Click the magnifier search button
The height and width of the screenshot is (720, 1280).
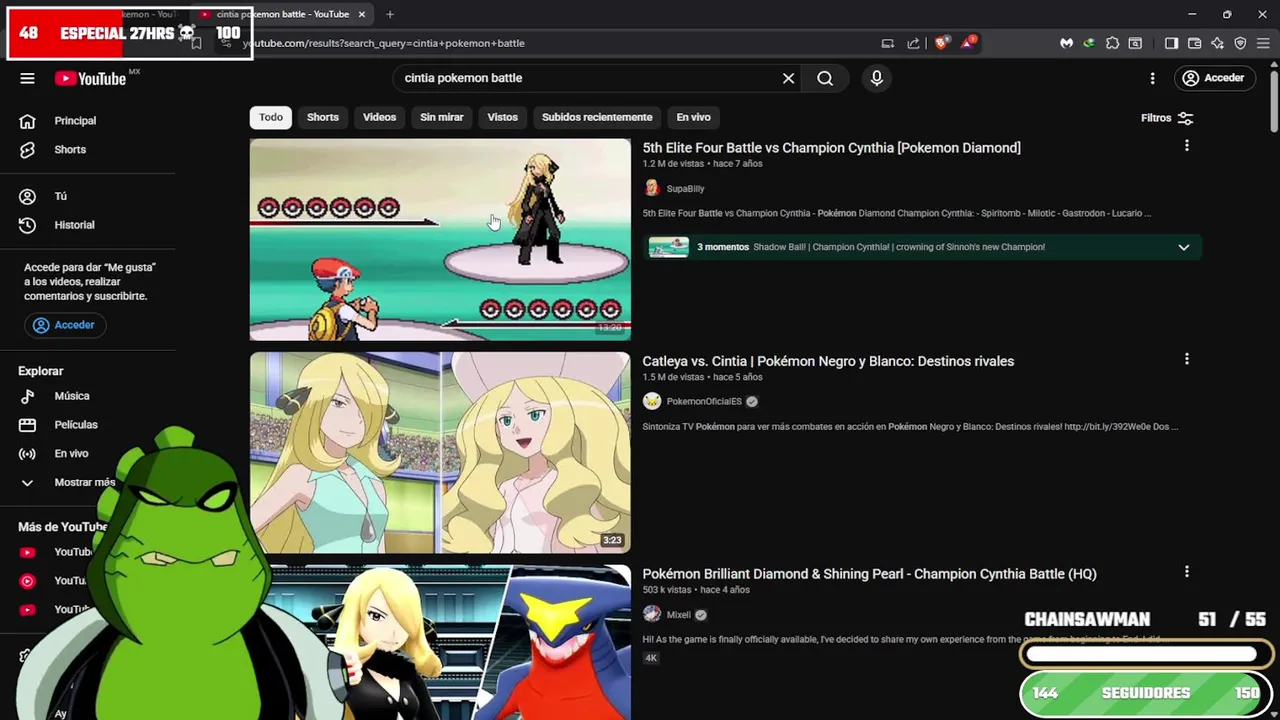point(825,78)
